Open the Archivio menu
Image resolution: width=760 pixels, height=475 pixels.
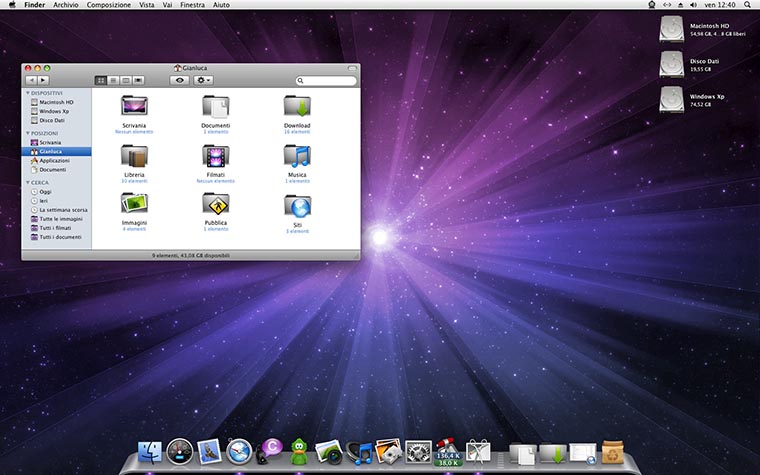65,5
